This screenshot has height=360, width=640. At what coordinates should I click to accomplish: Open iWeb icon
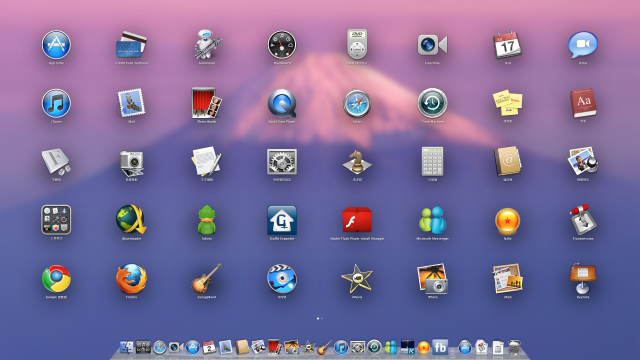click(x=507, y=279)
